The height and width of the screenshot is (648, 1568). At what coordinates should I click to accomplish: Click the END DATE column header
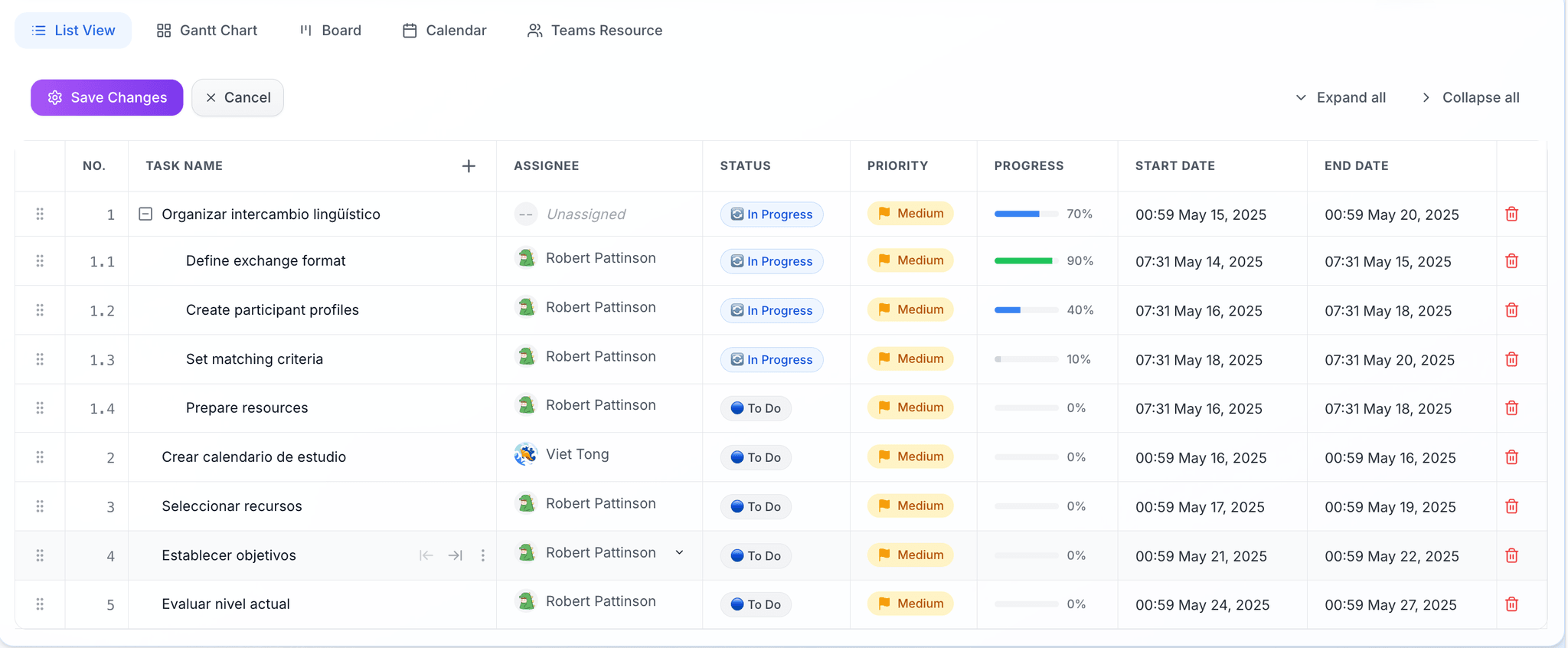(1357, 165)
